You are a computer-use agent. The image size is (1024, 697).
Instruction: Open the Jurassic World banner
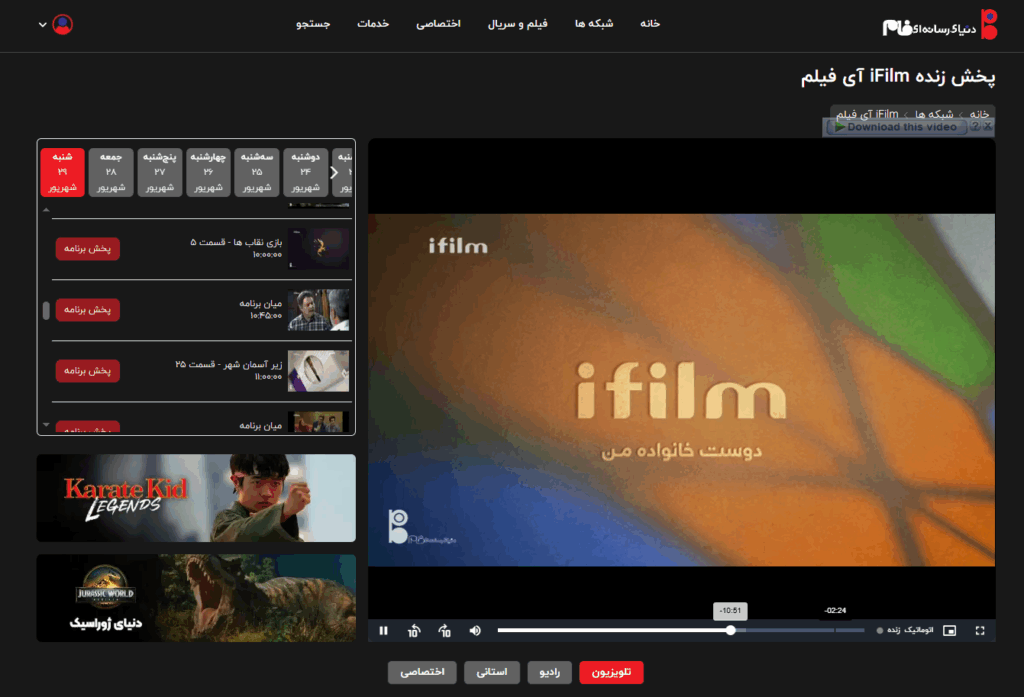coord(196,598)
